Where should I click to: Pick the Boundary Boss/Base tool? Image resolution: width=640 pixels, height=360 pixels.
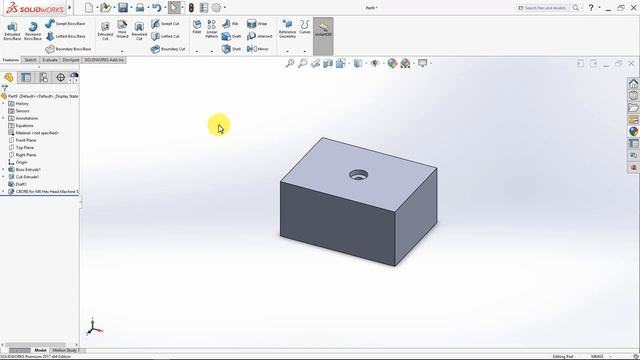tap(68, 49)
